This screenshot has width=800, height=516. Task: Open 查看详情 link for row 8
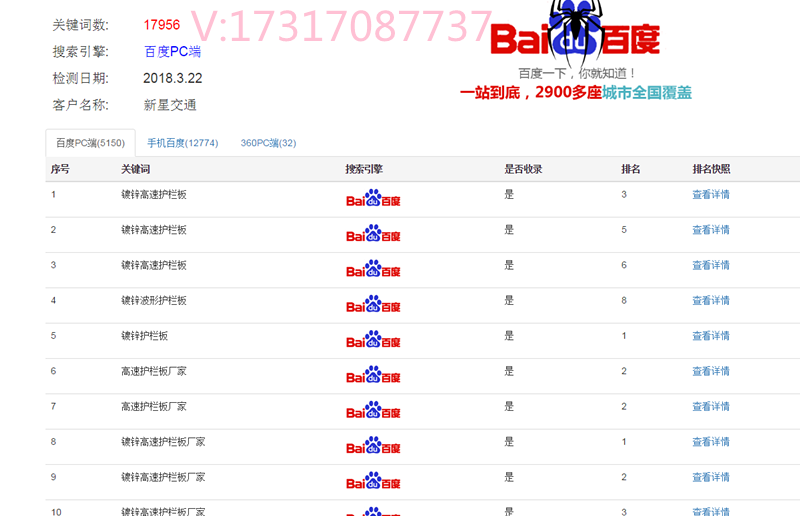(x=711, y=441)
